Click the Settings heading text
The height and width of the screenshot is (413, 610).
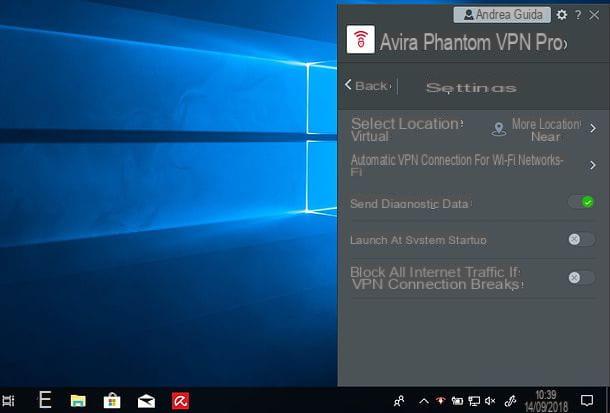click(x=471, y=88)
